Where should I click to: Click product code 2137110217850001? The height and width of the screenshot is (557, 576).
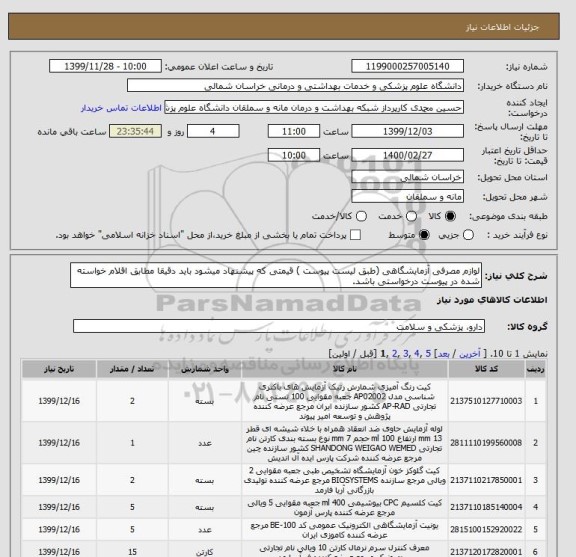[486, 480]
